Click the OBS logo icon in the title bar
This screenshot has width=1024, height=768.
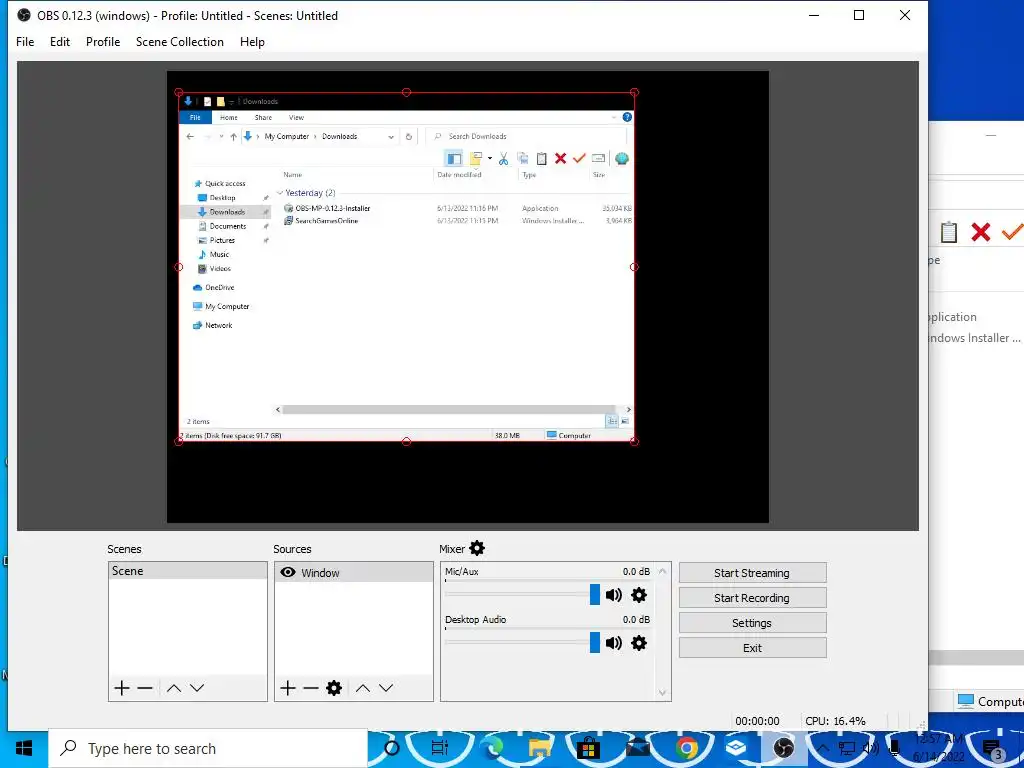click(x=24, y=15)
